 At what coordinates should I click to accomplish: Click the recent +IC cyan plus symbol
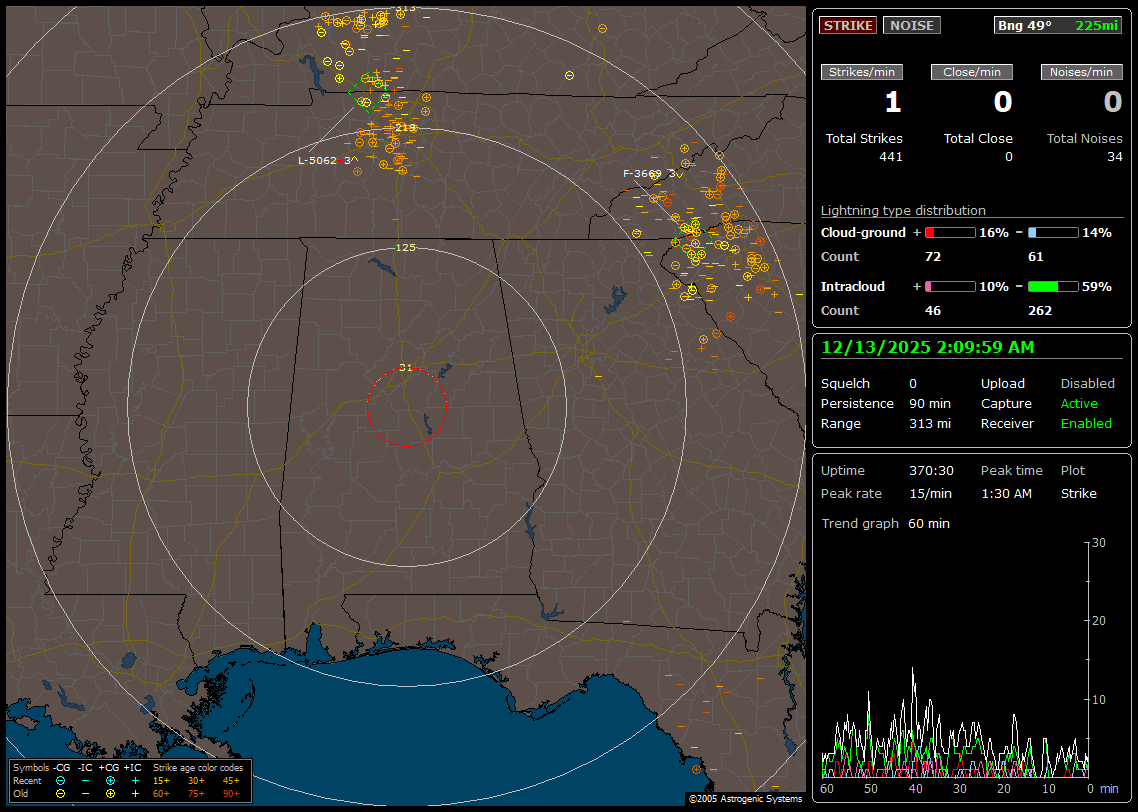(x=135, y=780)
